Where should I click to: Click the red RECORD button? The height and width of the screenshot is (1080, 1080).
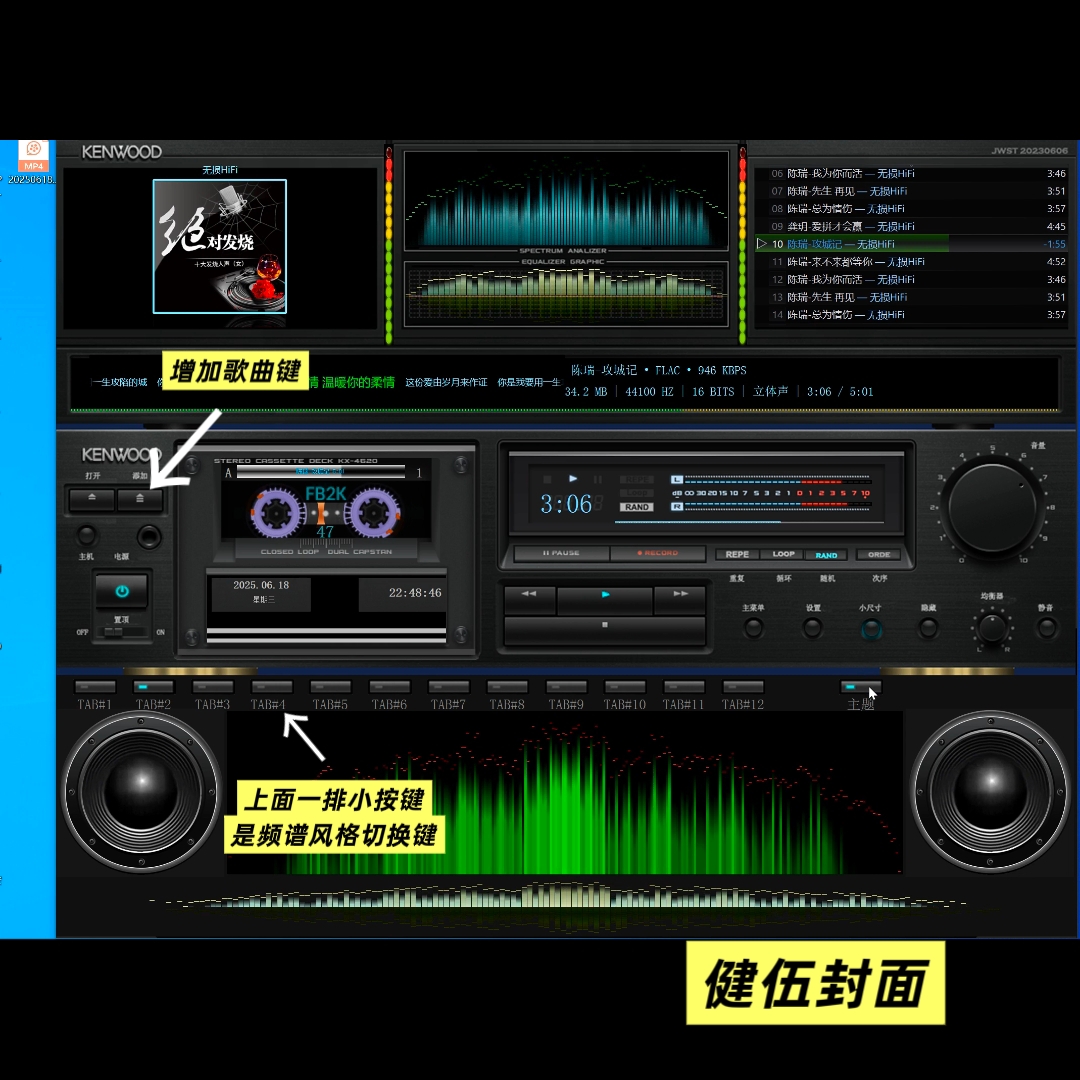(x=658, y=553)
